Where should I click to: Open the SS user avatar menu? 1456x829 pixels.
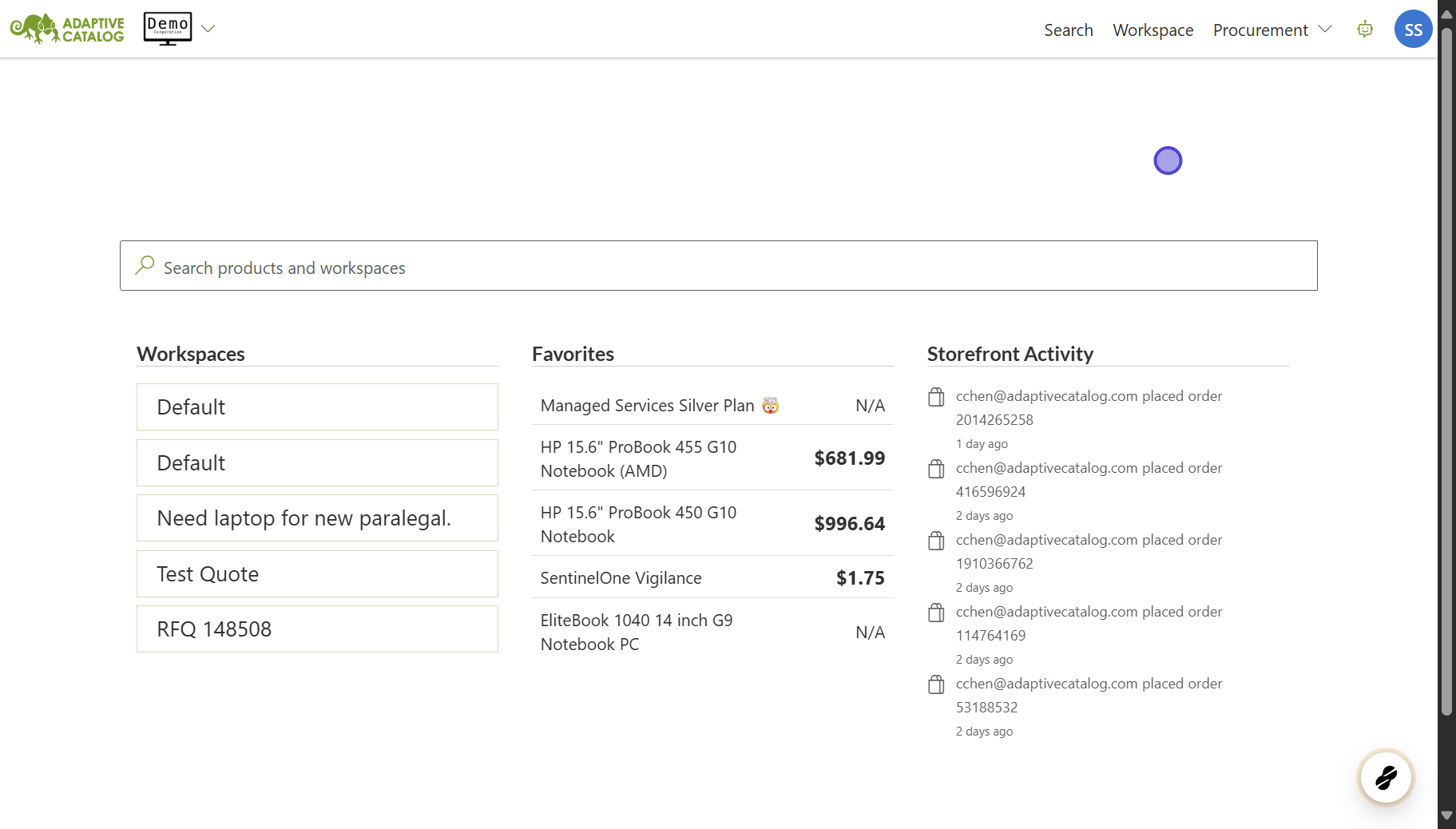point(1413,30)
